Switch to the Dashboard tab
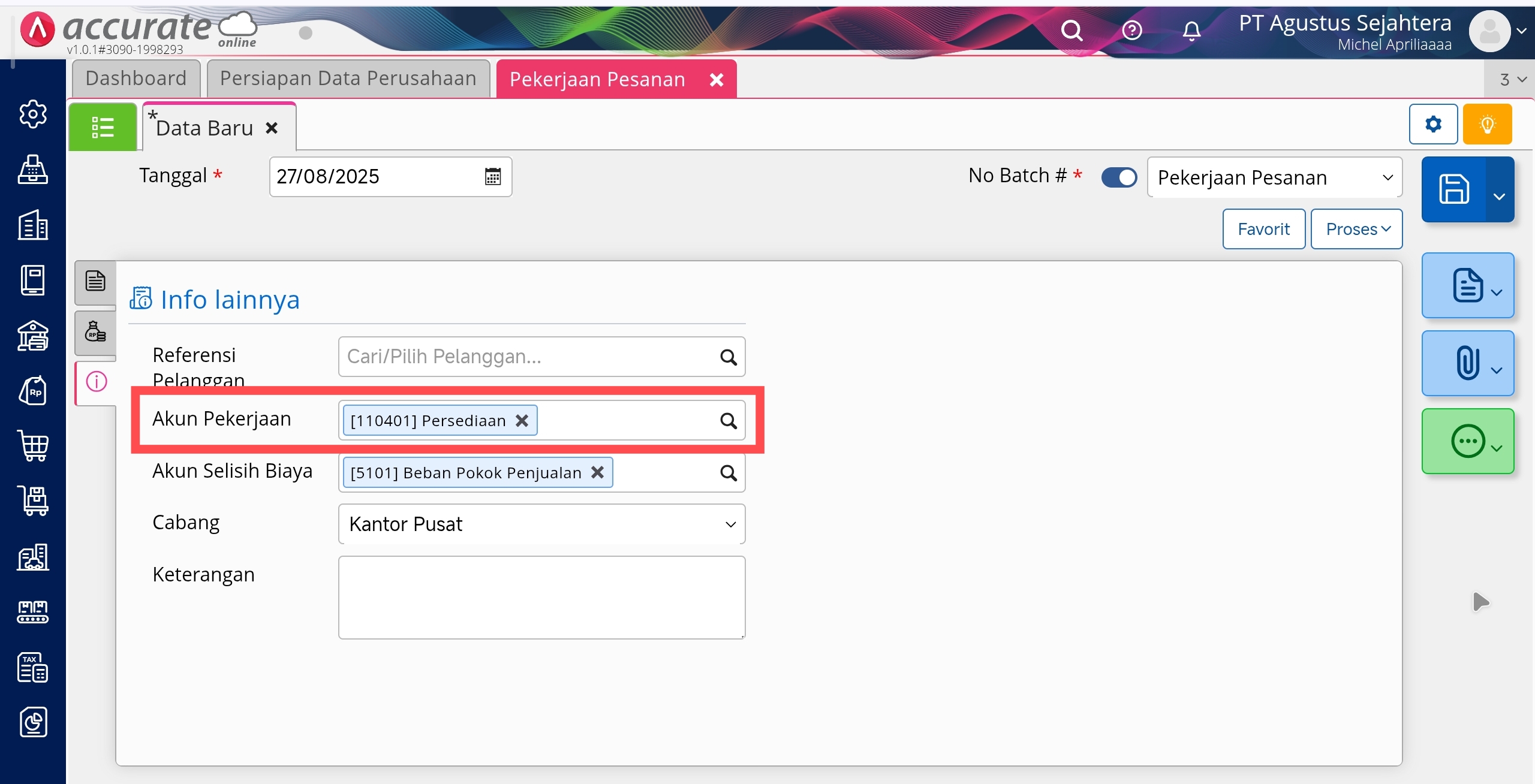 136,79
